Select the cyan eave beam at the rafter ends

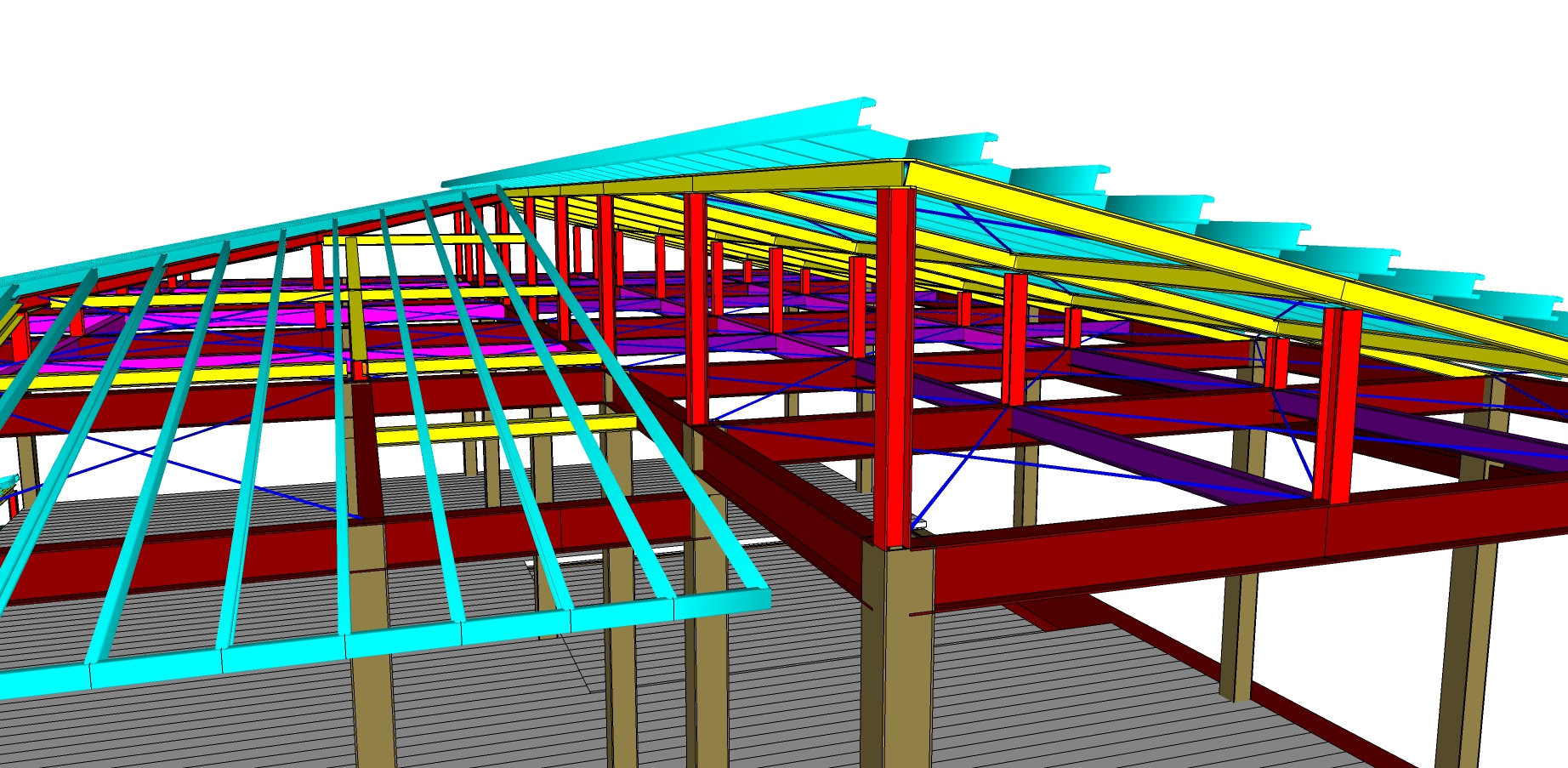[x=425, y=638]
